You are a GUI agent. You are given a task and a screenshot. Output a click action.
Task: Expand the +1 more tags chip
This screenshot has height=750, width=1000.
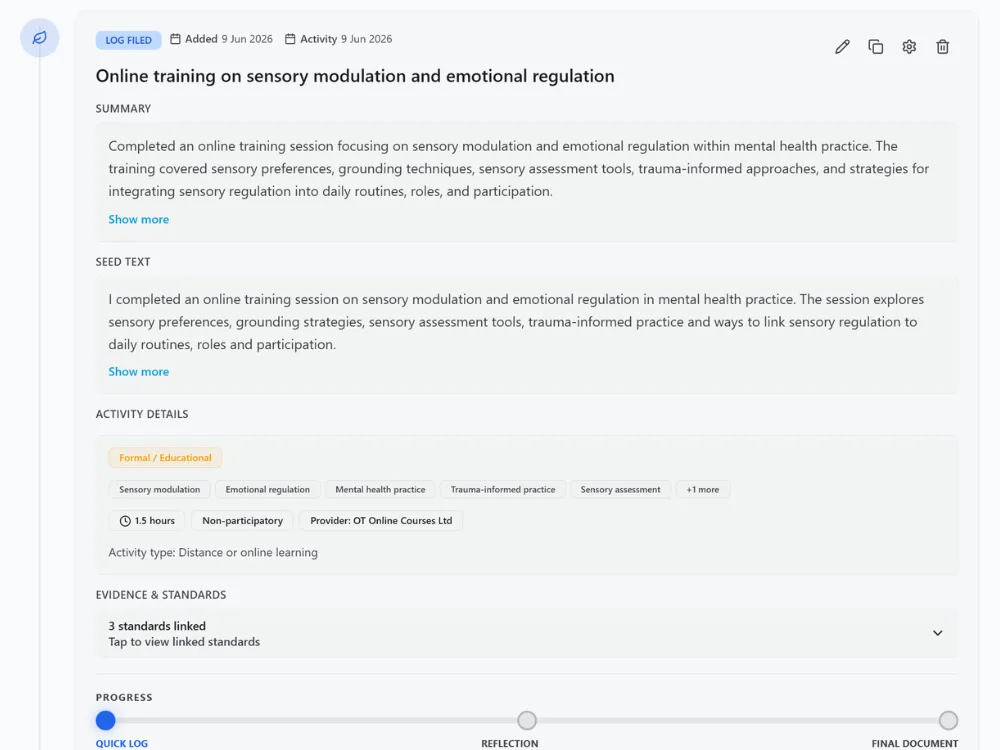coord(703,490)
